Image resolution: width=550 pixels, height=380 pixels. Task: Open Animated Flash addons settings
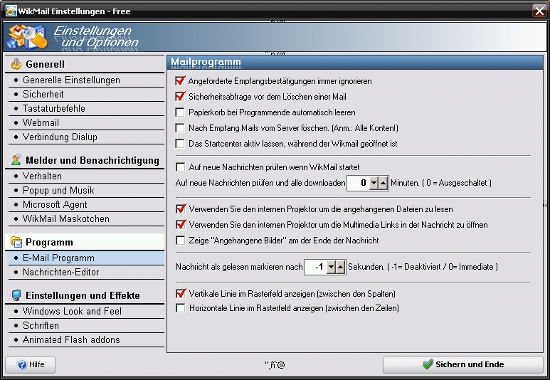pos(86,340)
